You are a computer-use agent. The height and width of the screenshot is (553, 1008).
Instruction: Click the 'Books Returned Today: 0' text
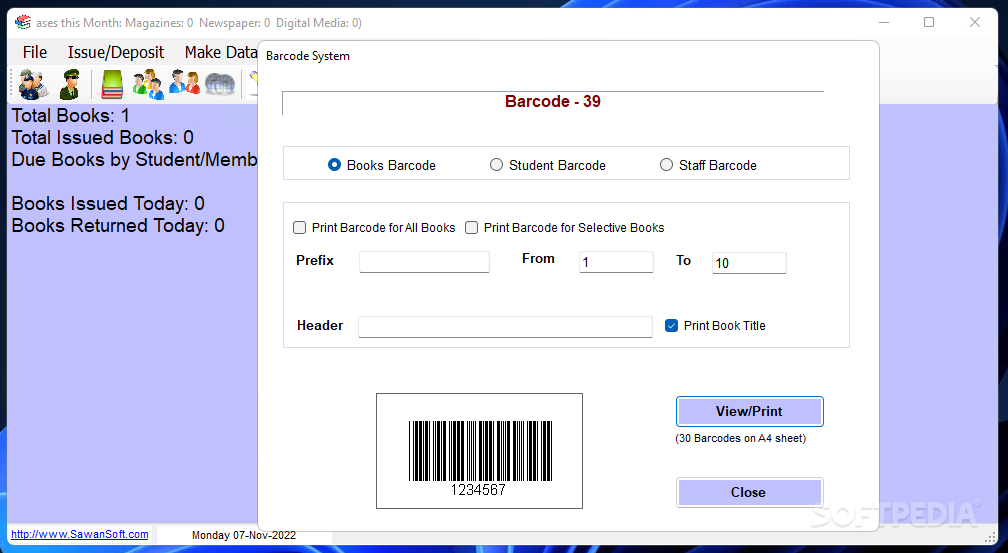click(118, 226)
